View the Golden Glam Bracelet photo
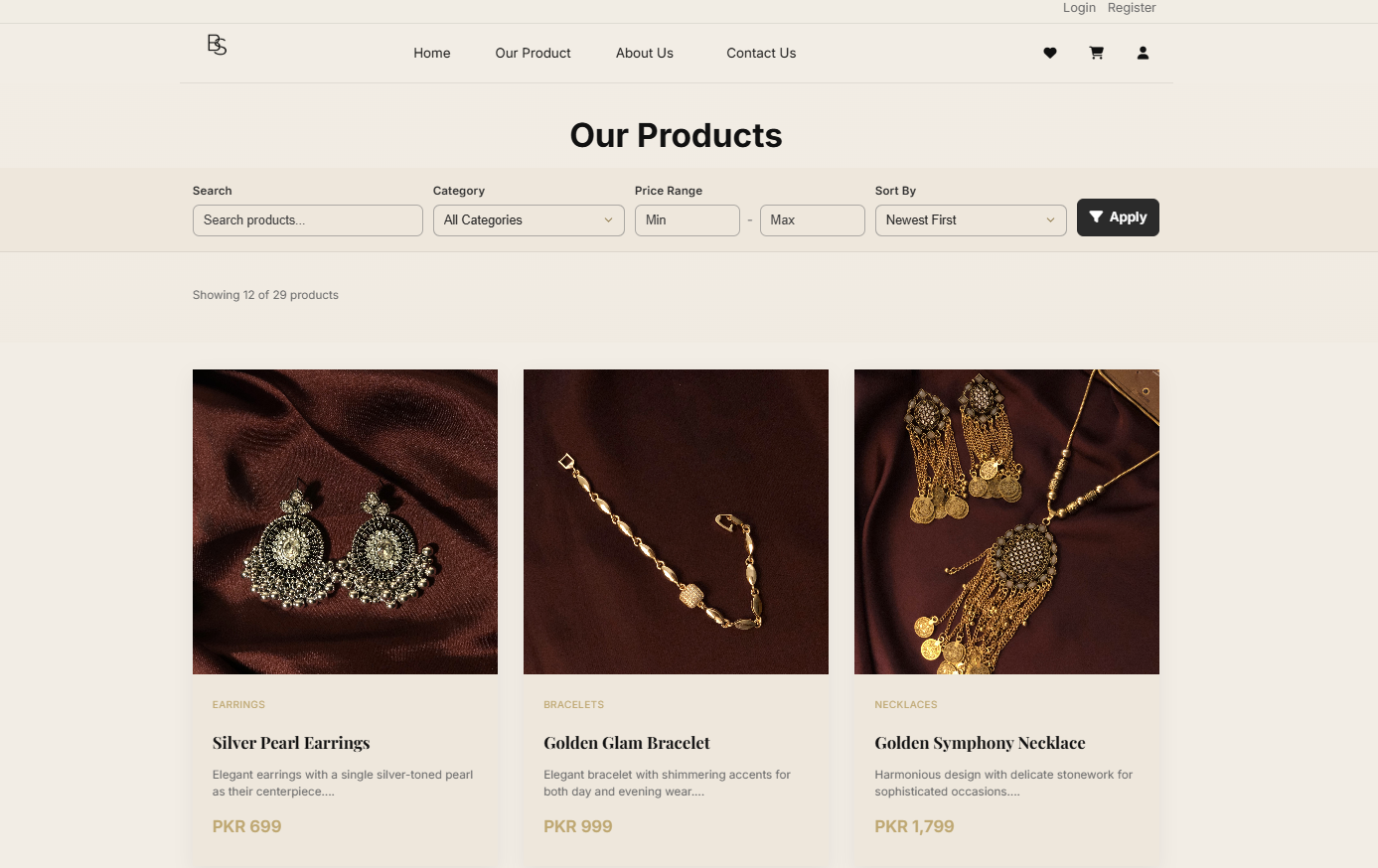The width and height of the screenshot is (1378, 868). (676, 520)
